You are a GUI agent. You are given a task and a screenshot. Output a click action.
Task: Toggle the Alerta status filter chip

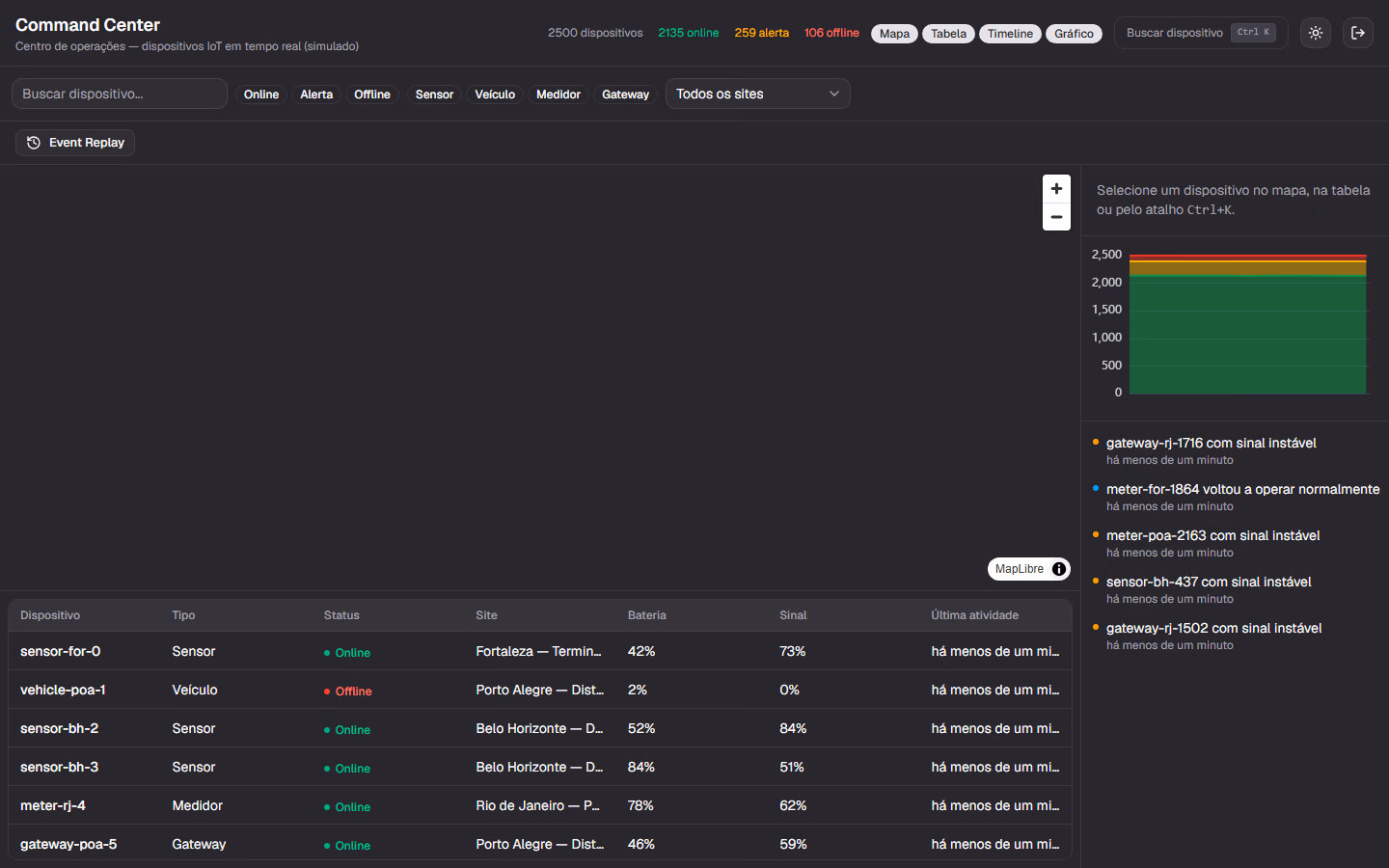pyautogui.click(x=316, y=95)
